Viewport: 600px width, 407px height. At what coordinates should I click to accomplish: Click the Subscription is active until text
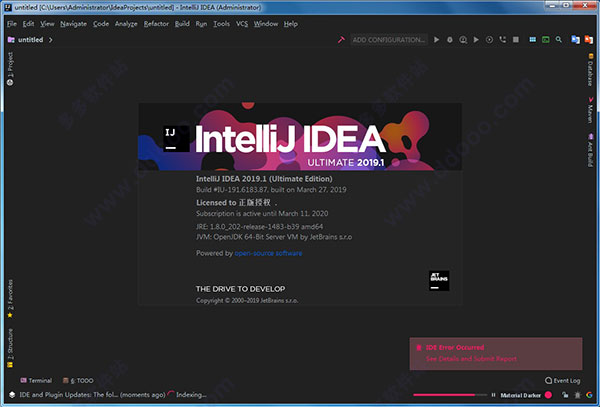(262, 213)
